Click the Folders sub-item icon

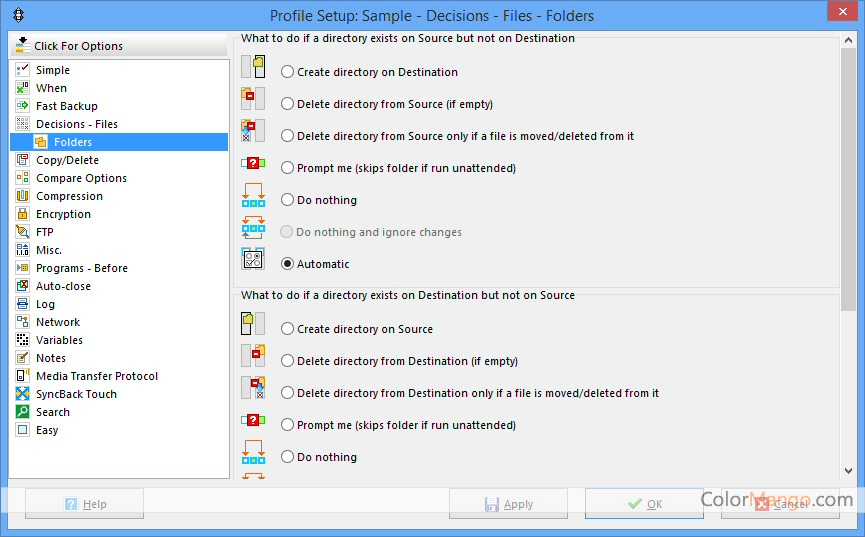[41, 142]
